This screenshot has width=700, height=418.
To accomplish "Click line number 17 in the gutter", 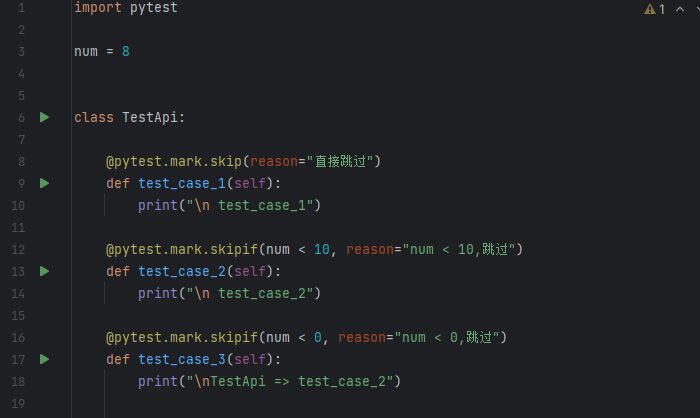I will [x=18, y=359].
